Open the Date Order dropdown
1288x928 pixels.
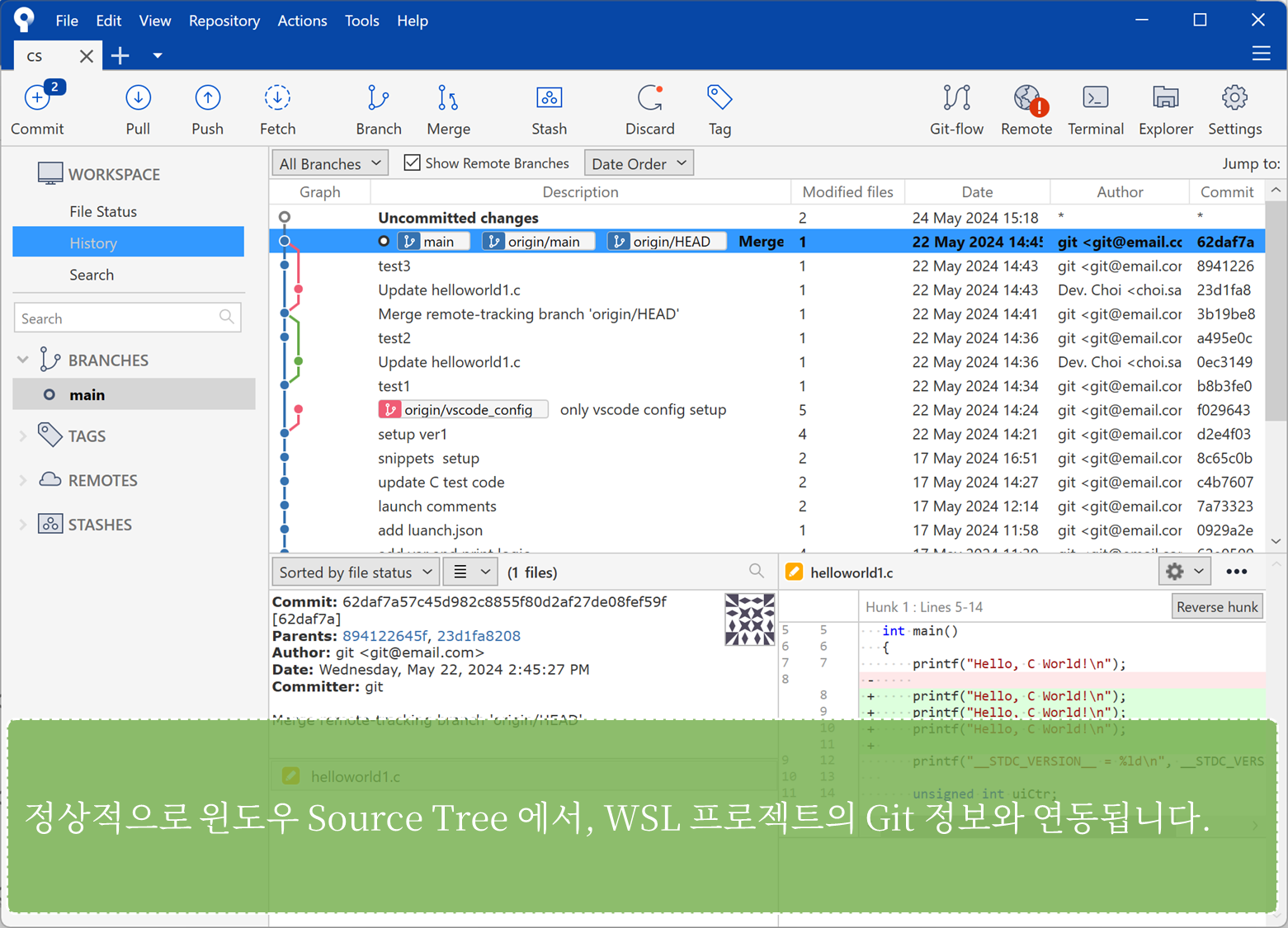(639, 163)
